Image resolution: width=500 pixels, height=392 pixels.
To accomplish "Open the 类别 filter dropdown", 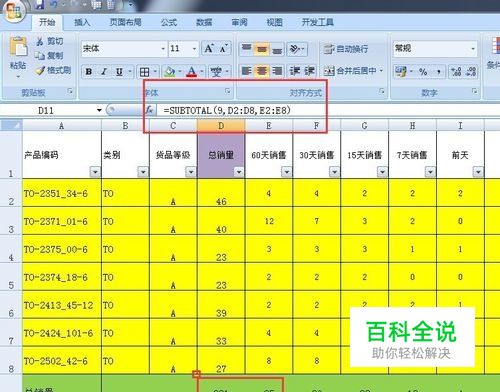I will 143,172.
